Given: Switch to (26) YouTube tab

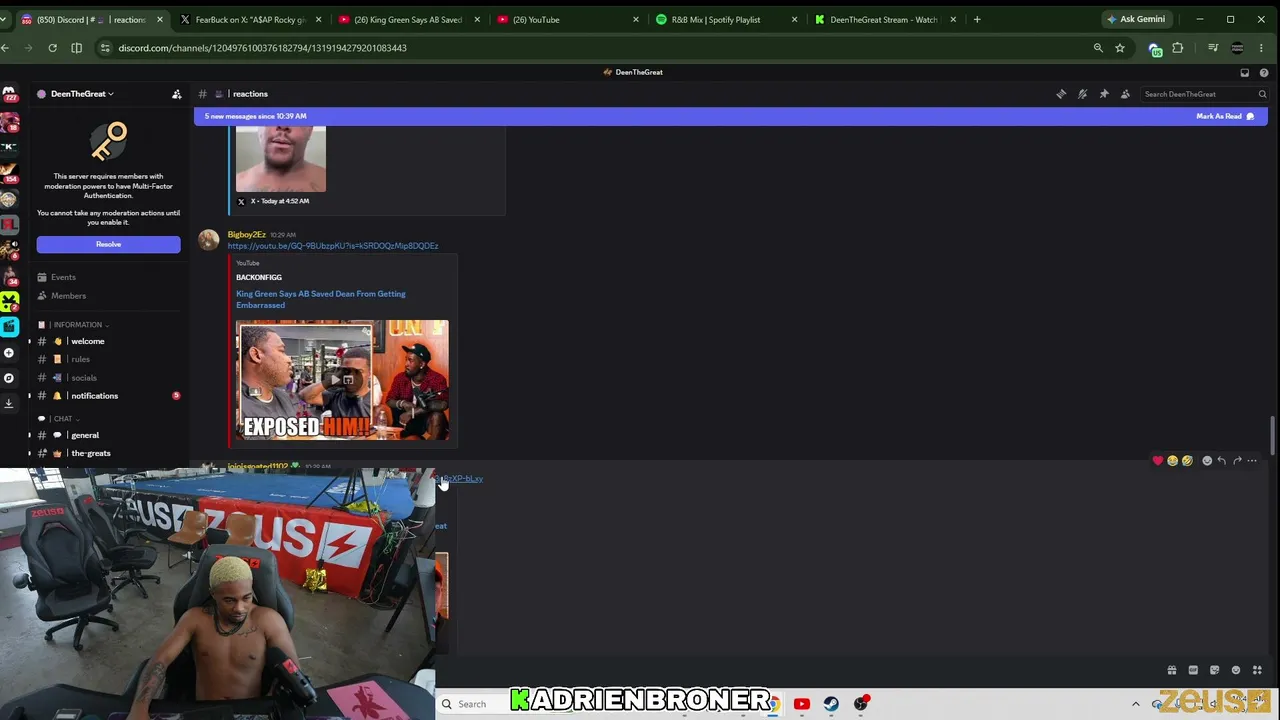Looking at the screenshot, I should tap(566, 19).
